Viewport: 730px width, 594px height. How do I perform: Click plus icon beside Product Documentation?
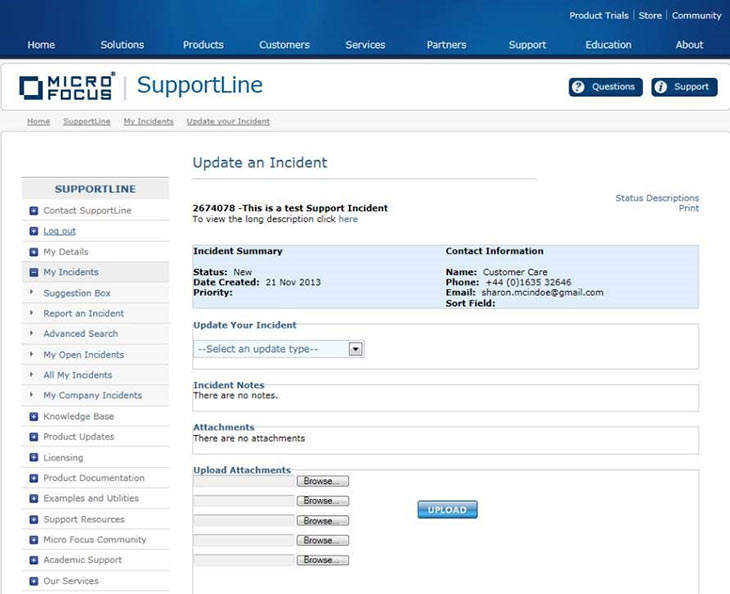pos(34,478)
